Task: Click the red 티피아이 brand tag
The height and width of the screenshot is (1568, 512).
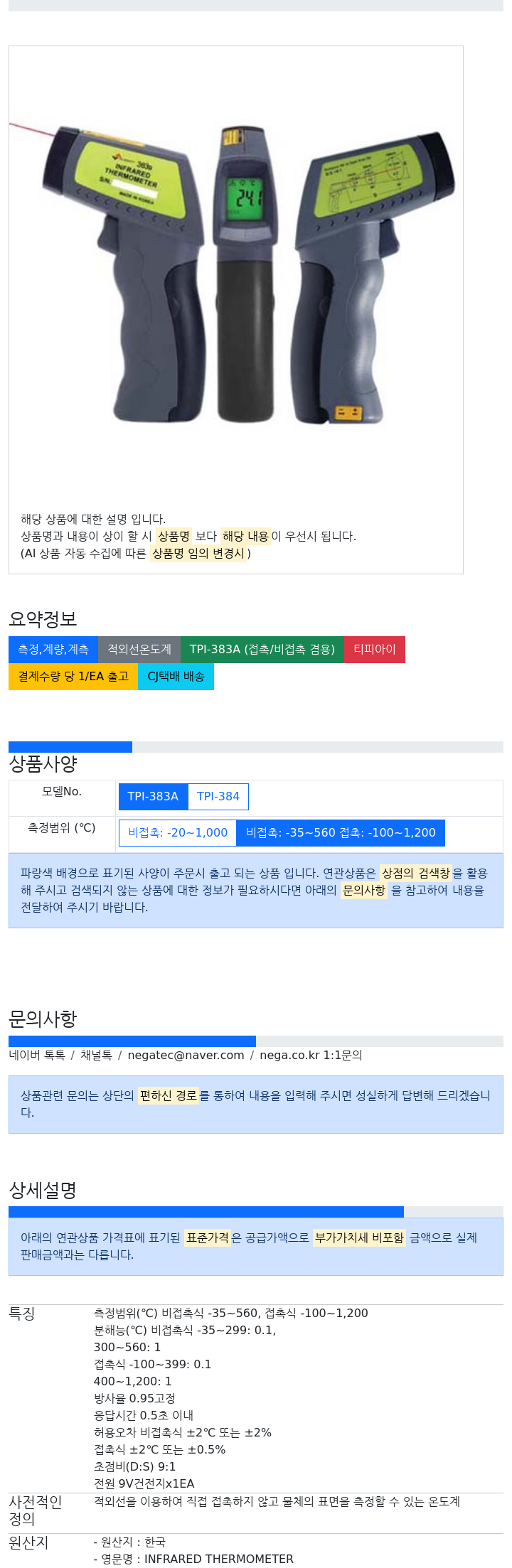Action: coord(375,649)
